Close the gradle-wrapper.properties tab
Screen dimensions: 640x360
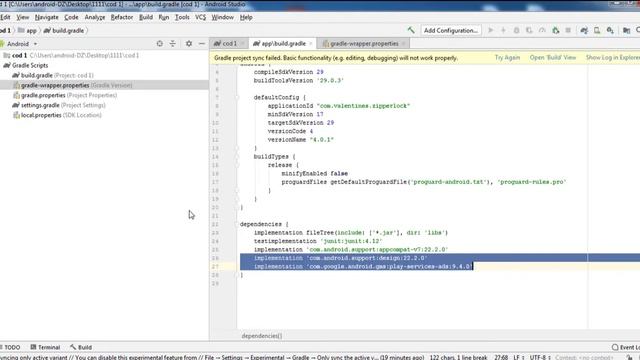(404, 44)
